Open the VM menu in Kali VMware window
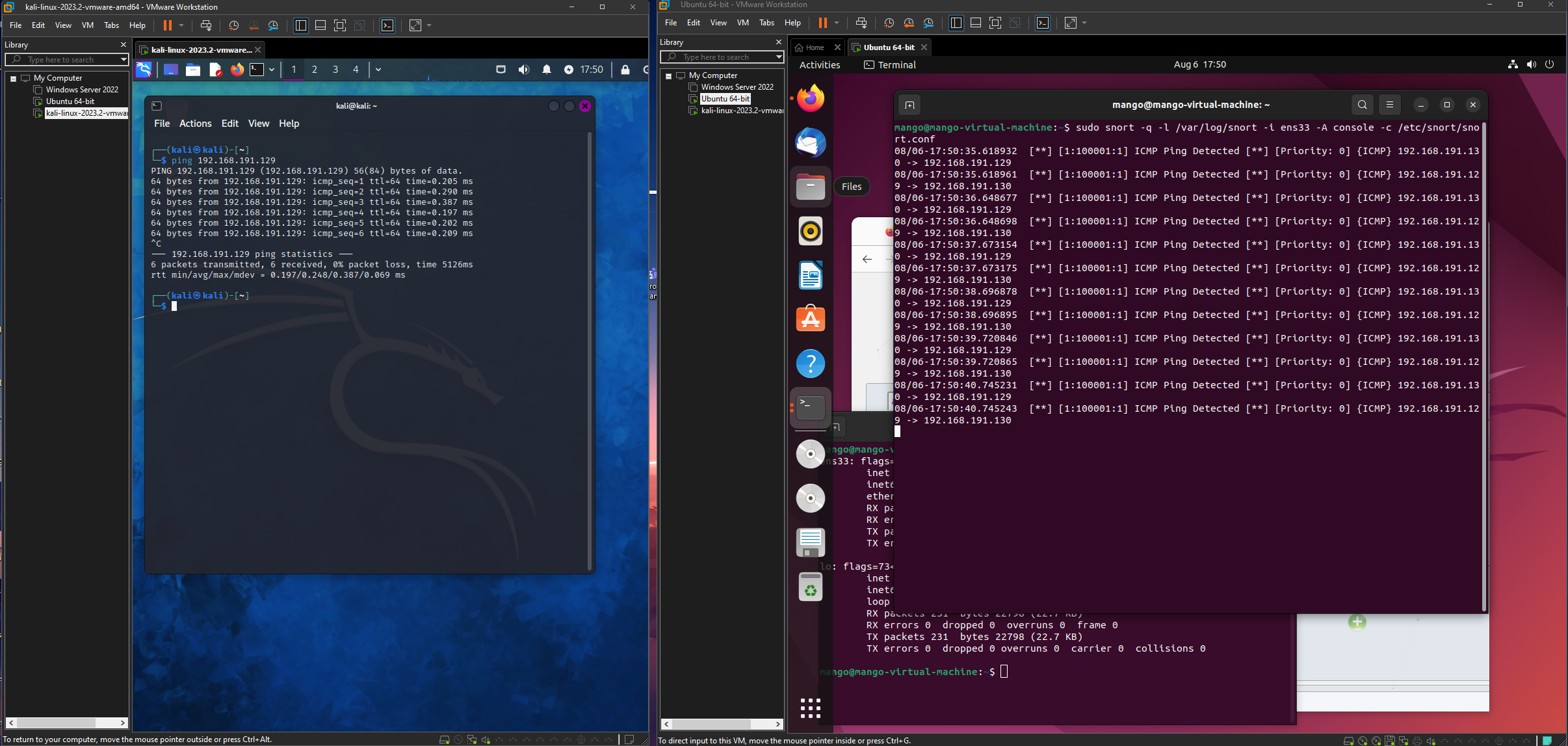1568x746 pixels. coord(88,25)
